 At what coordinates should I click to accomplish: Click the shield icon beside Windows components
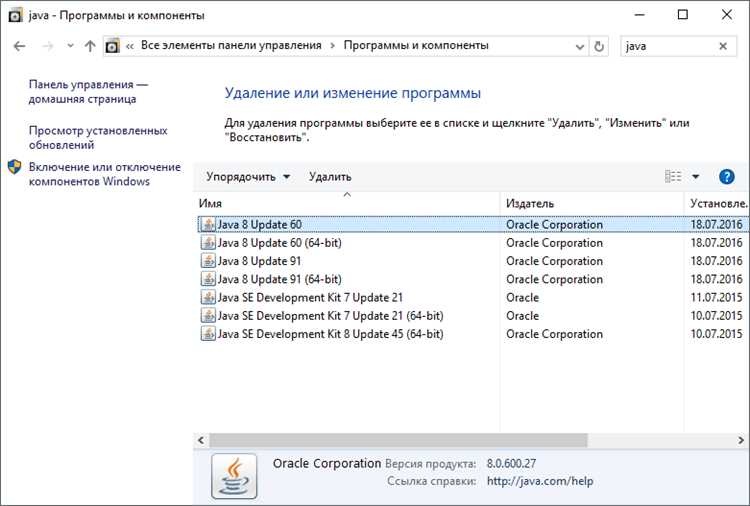tap(15, 167)
